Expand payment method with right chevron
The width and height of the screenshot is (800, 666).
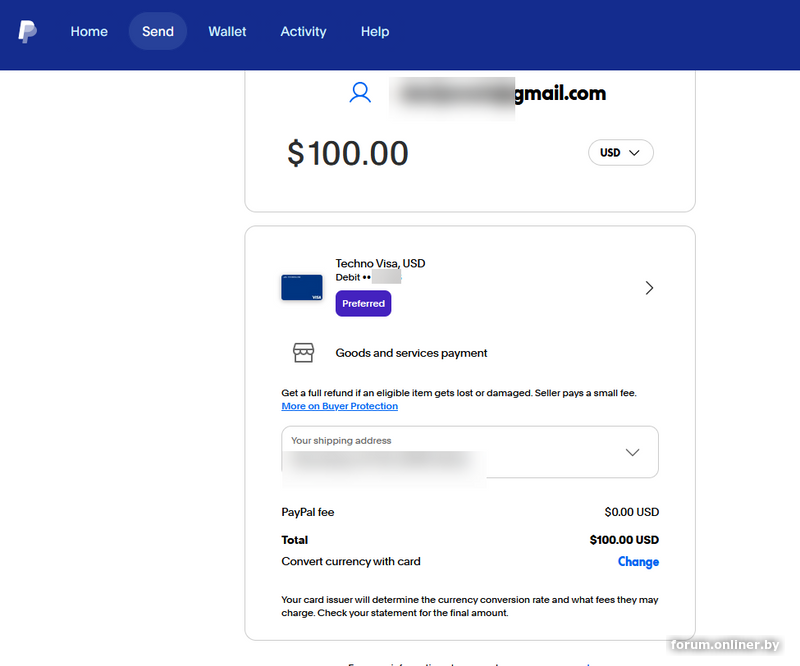coord(649,288)
